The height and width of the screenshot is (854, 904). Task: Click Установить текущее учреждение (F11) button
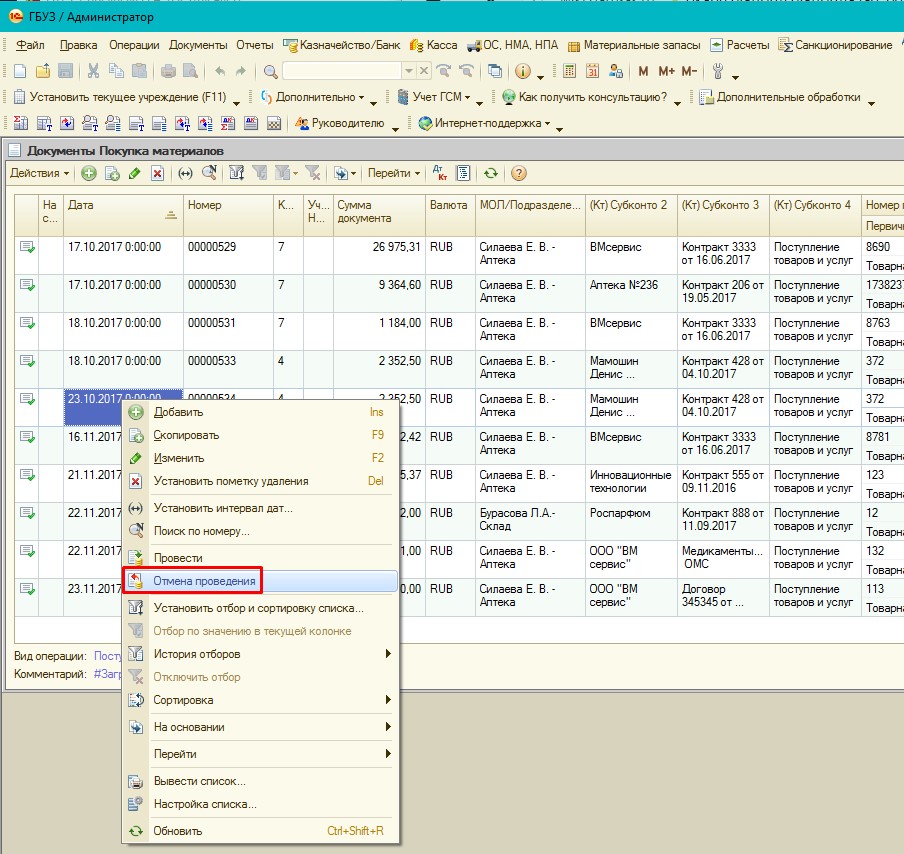[x=118, y=97]
